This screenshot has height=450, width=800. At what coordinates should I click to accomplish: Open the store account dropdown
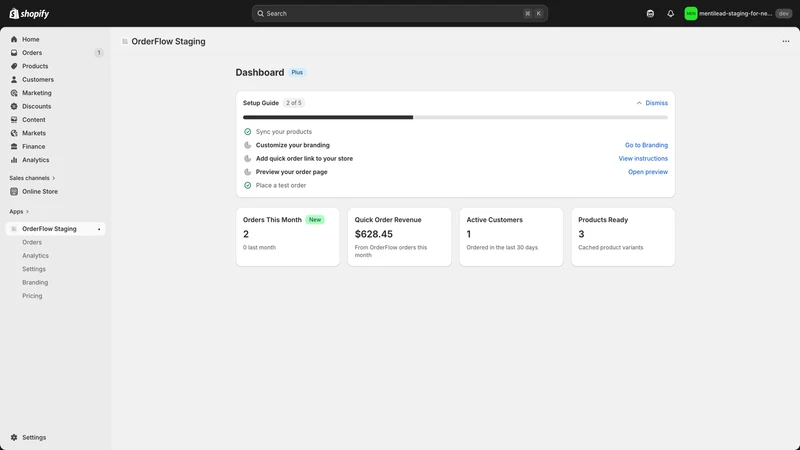pos(738,14)
